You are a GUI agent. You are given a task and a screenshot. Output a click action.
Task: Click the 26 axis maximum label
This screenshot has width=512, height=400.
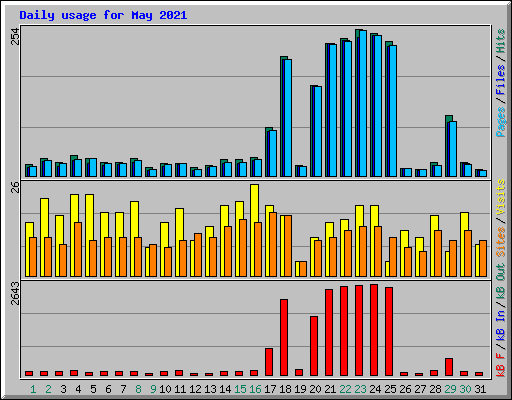point(16,187)
